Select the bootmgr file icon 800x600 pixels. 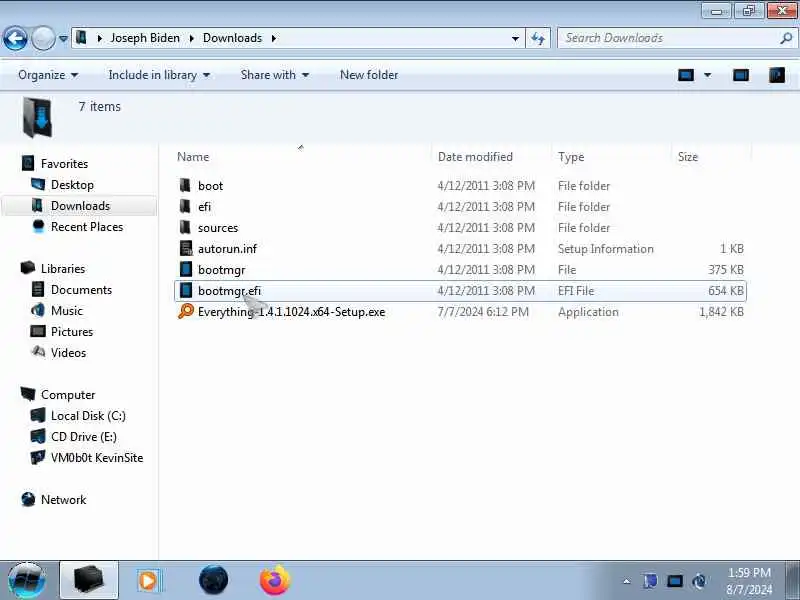[x=186, y=269]
